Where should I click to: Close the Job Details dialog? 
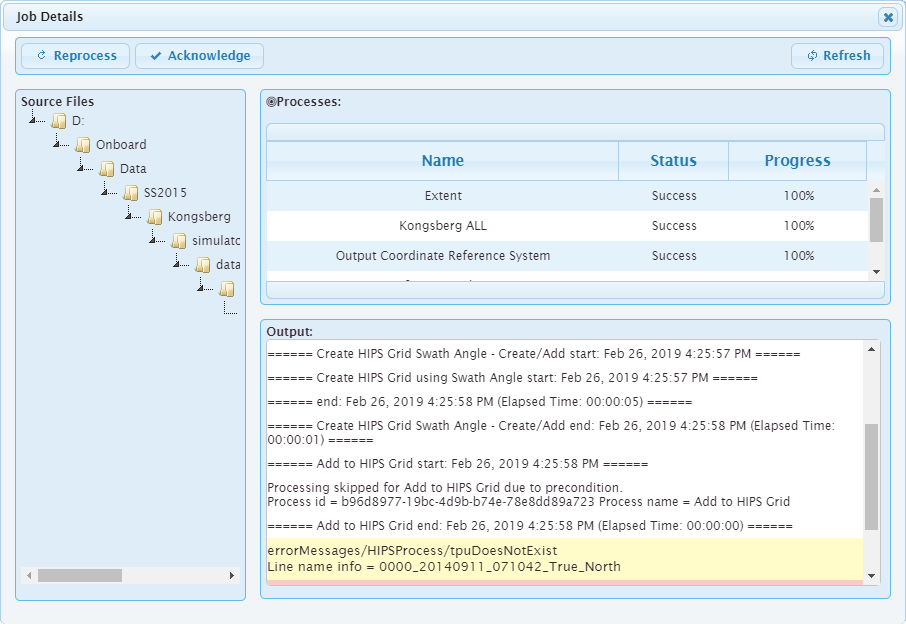pos(887,17)
